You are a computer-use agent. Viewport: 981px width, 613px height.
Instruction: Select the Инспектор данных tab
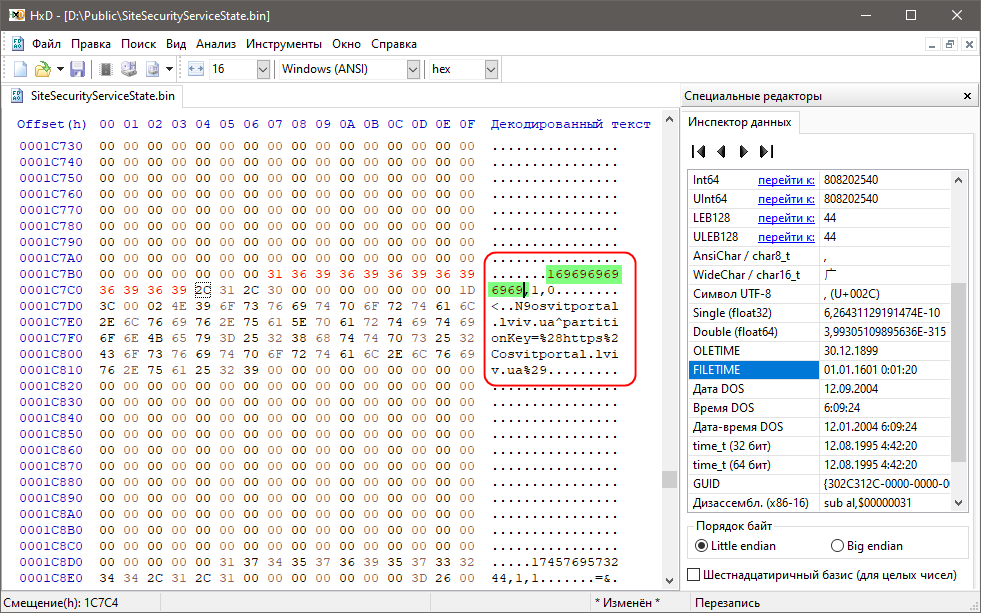(x=740, y=122)
